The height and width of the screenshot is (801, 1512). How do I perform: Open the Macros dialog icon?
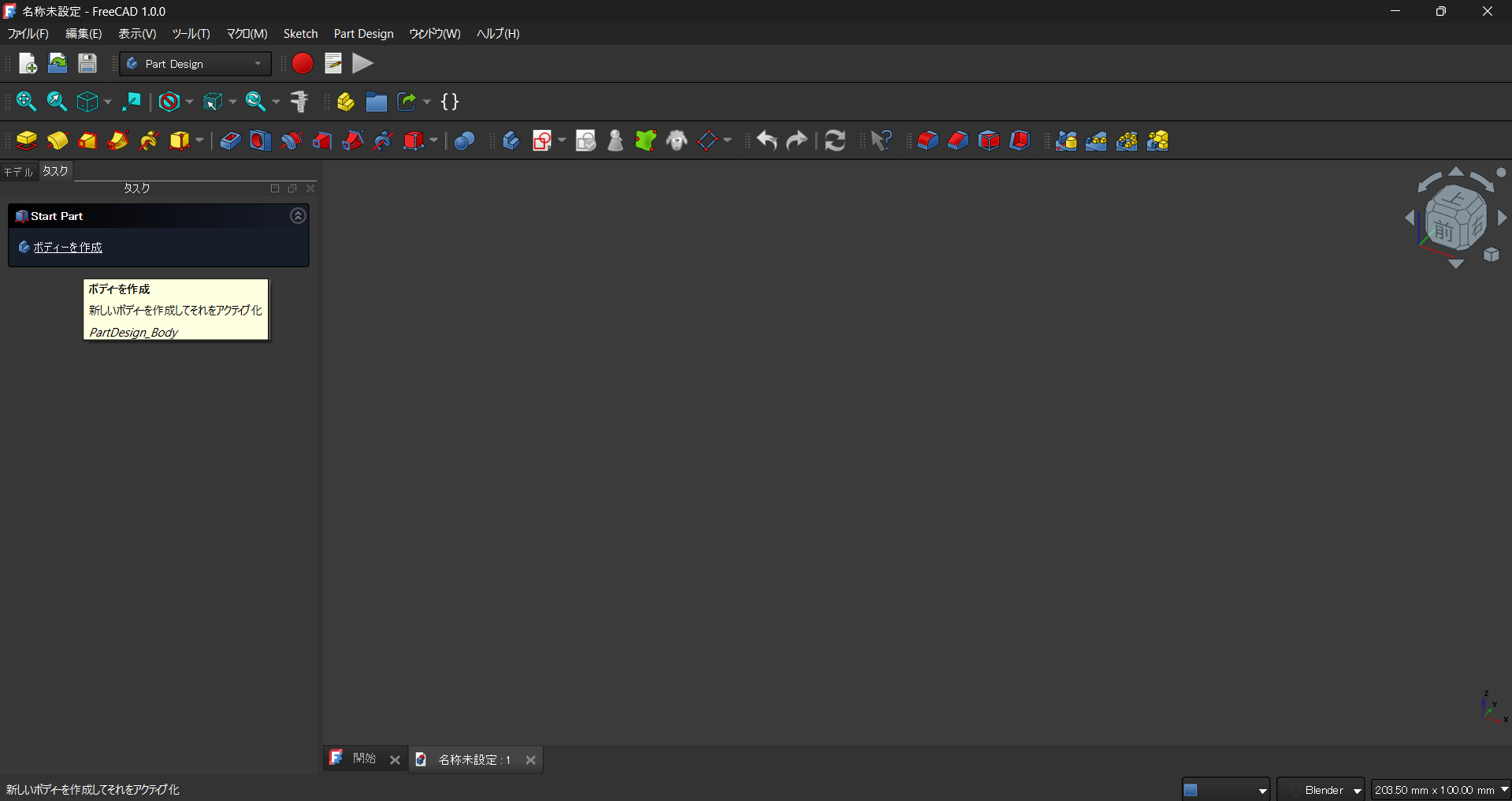(x=333, y=64)
